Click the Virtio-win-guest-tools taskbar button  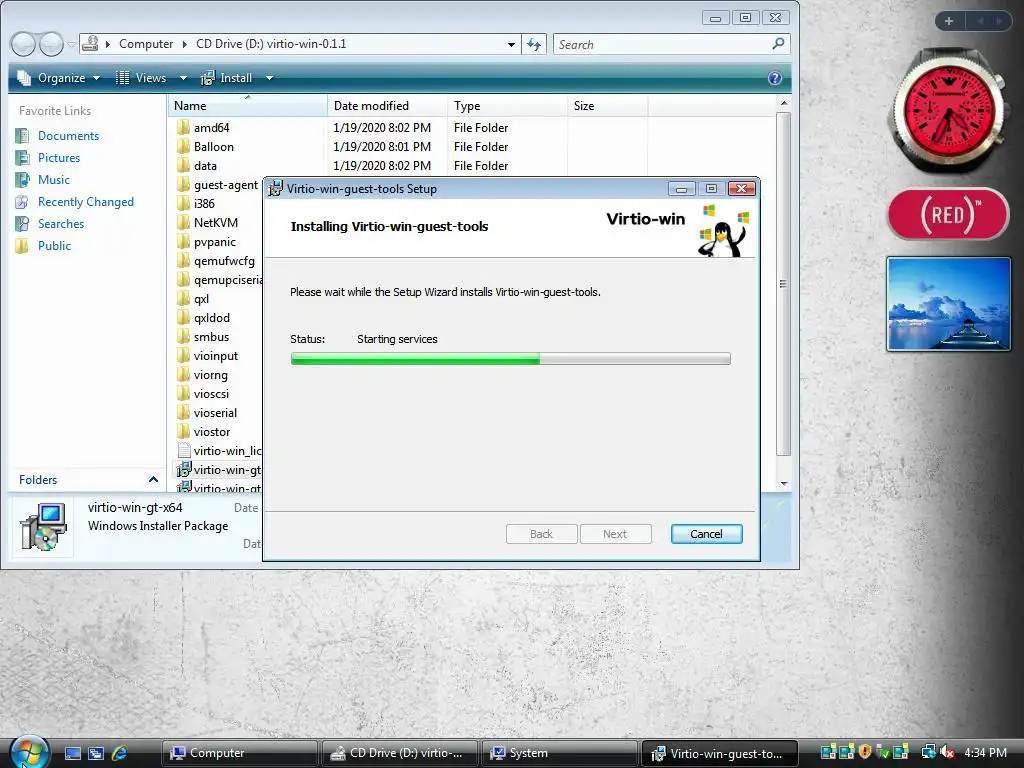tap(720, 753)
